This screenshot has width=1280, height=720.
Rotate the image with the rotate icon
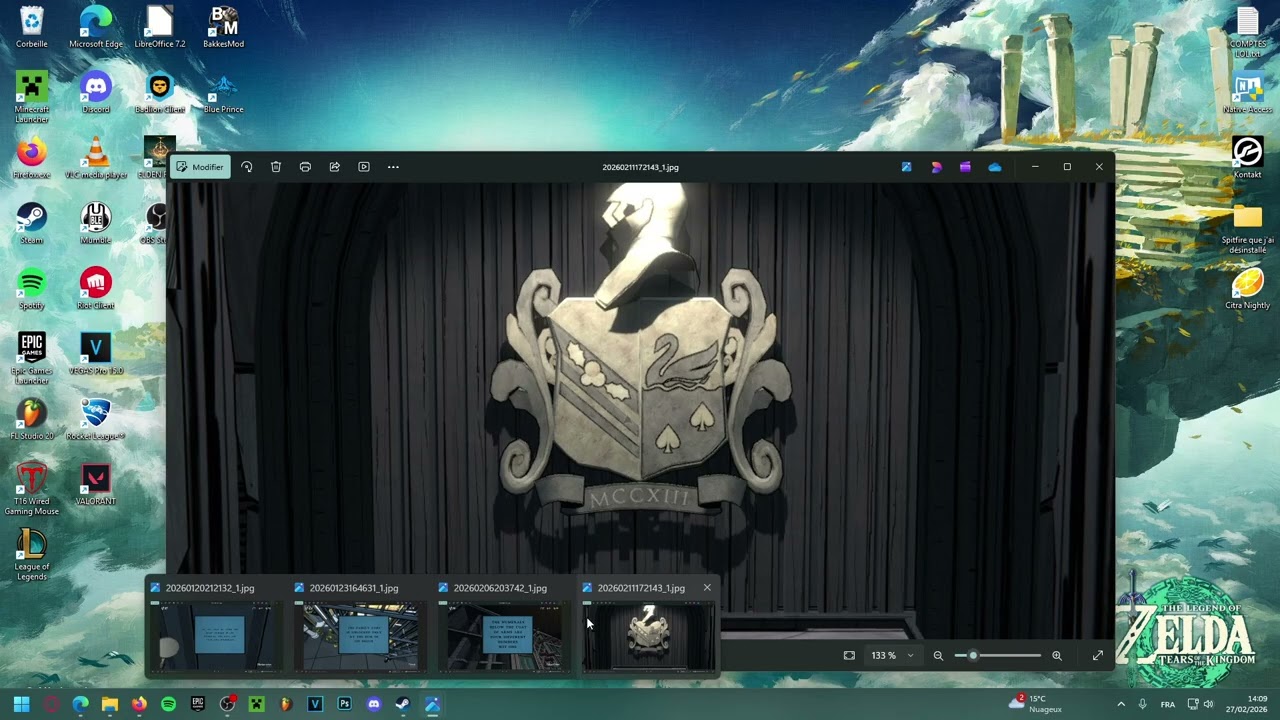pos(247,167)
